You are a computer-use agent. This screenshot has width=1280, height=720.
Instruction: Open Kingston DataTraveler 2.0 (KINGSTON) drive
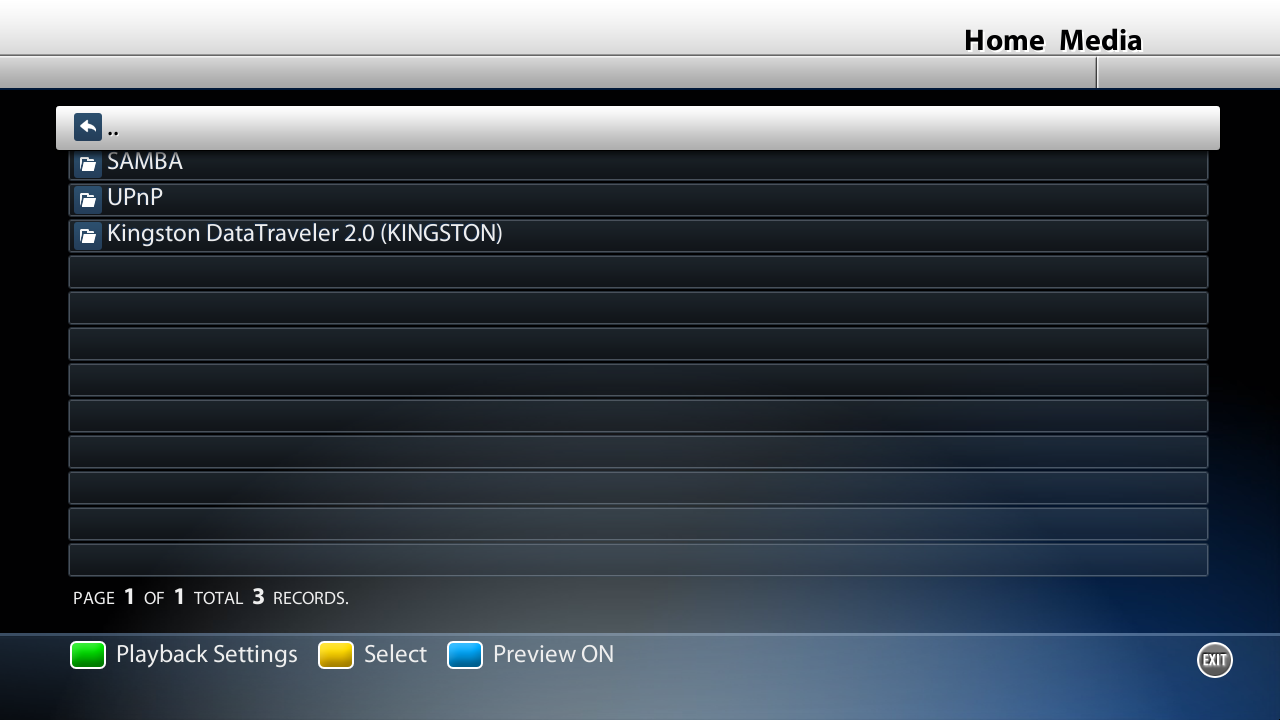point(638,236)
